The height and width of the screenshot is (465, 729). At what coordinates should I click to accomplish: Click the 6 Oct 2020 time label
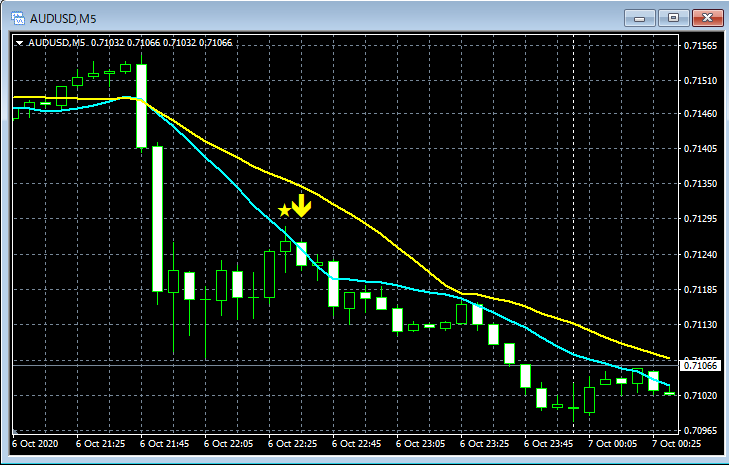pyautogui.click(x=35, y=444)
